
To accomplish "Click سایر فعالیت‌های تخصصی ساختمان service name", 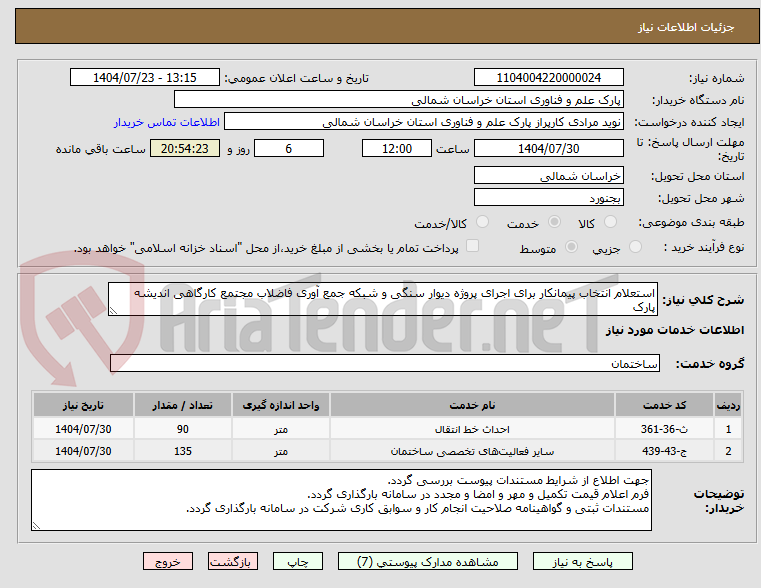I will 472,452.
